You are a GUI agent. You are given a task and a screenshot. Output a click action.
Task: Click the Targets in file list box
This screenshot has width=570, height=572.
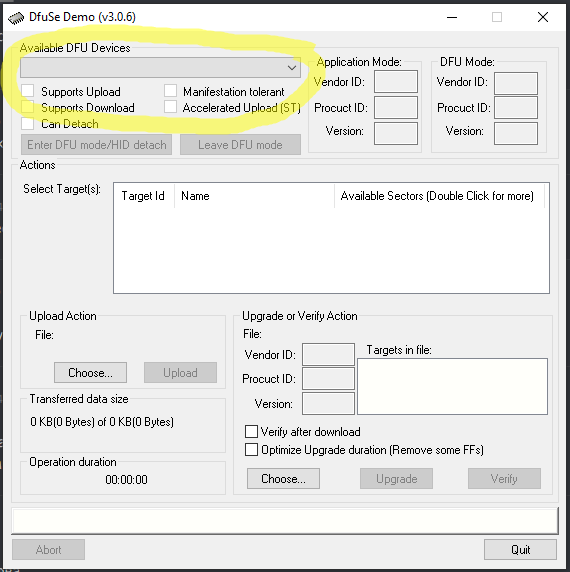click(x=452, y=386)
